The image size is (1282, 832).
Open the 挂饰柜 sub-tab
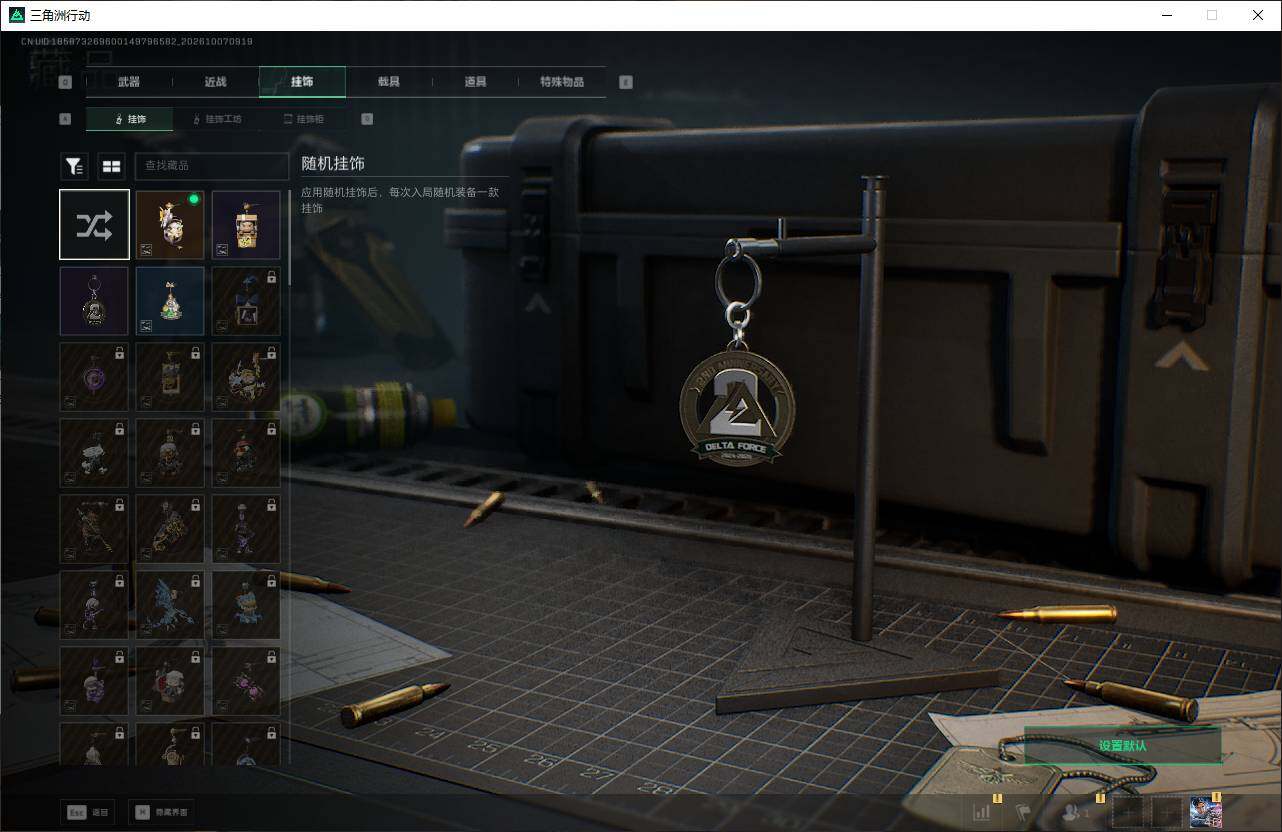tap(303, 119)
